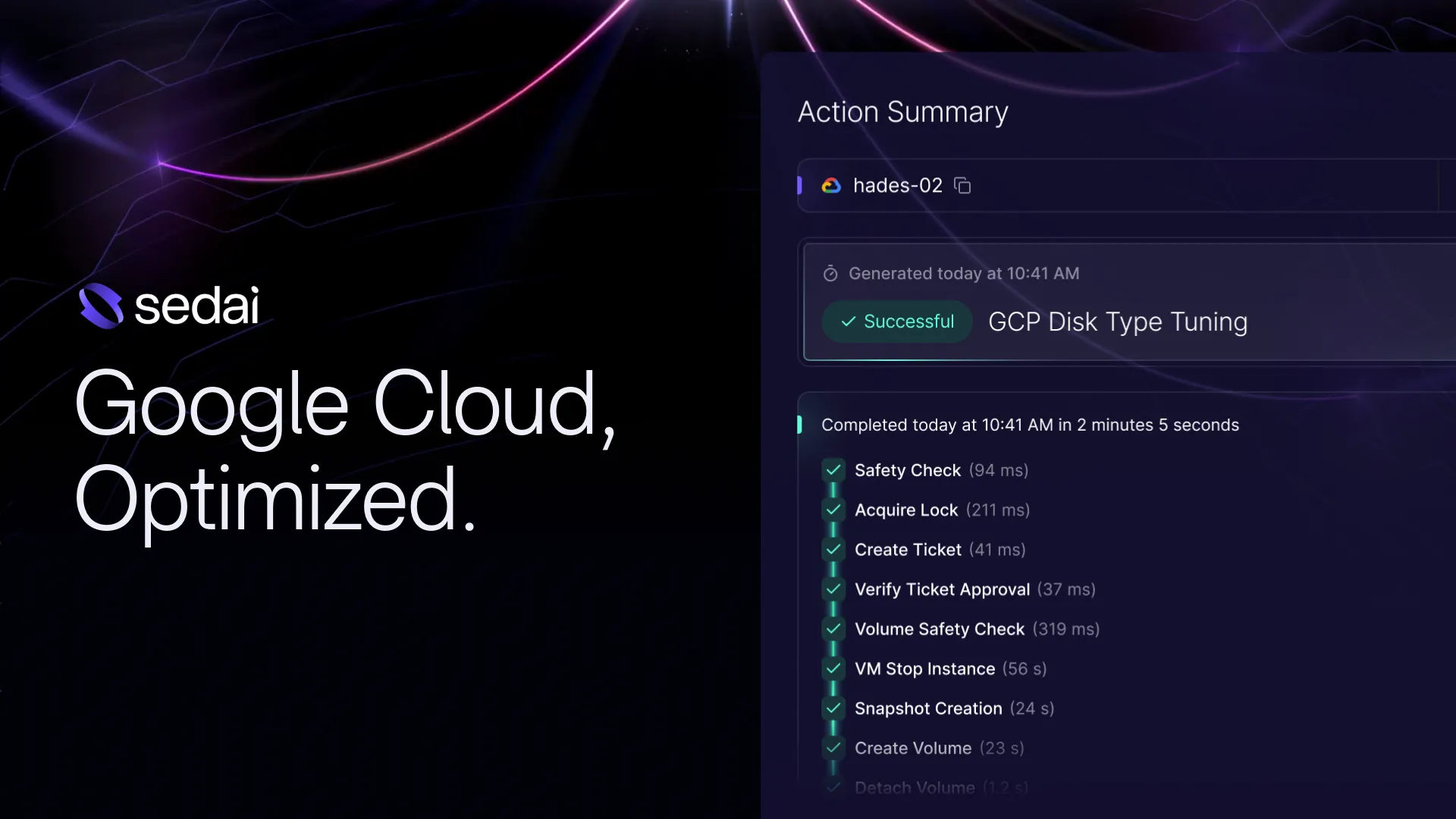
Task: Toggle the Create Ticket step checkmark
Action: 833,550
